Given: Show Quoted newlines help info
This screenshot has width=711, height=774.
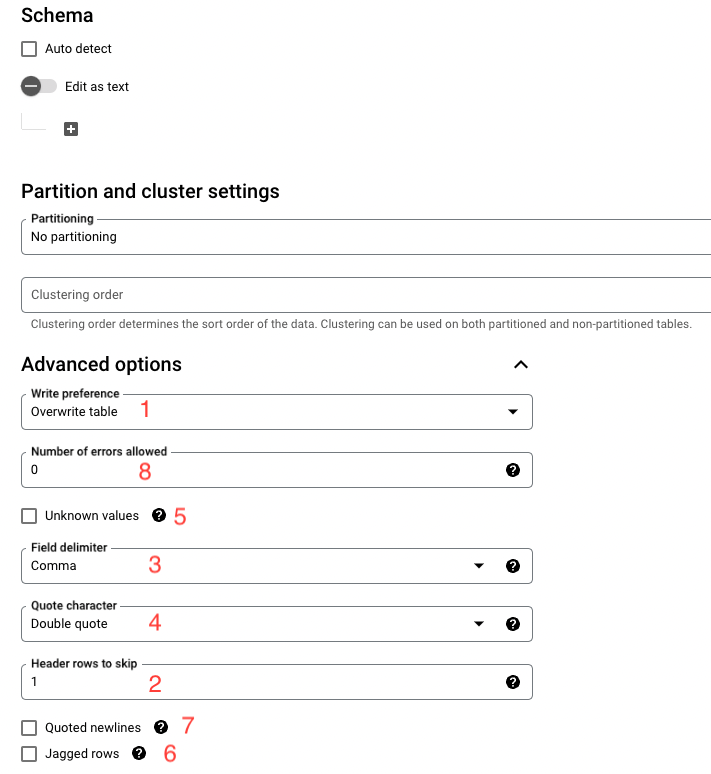Looking at the screenshot, I should point(161,727).
